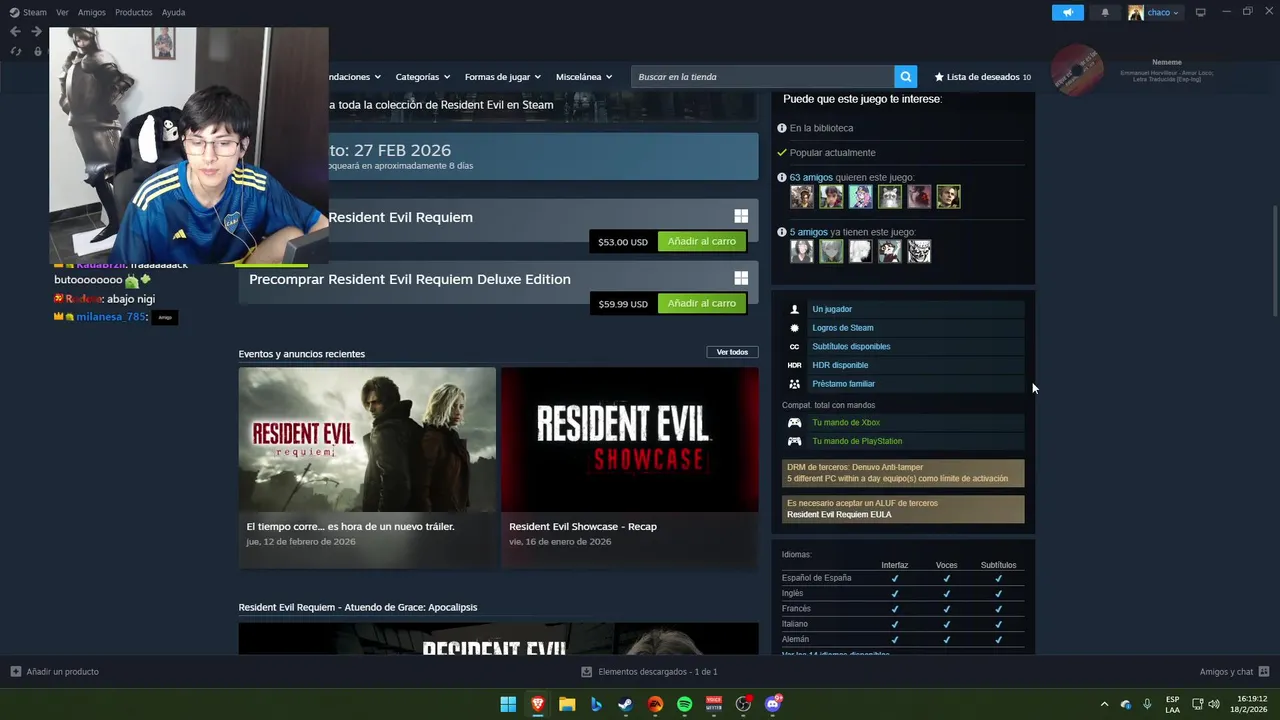Click the ESP LAA language indicator

coord(1172,704)
